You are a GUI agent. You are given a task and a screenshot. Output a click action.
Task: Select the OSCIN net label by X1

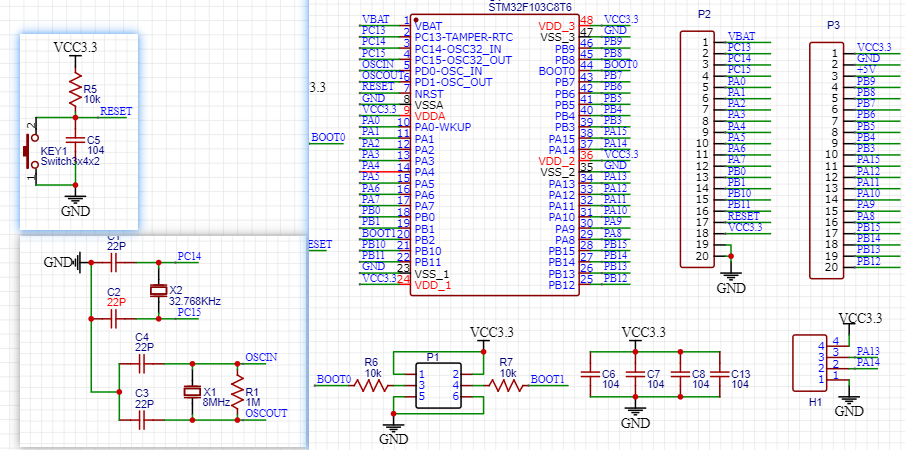pyautogui.click(x=261, y=357)
